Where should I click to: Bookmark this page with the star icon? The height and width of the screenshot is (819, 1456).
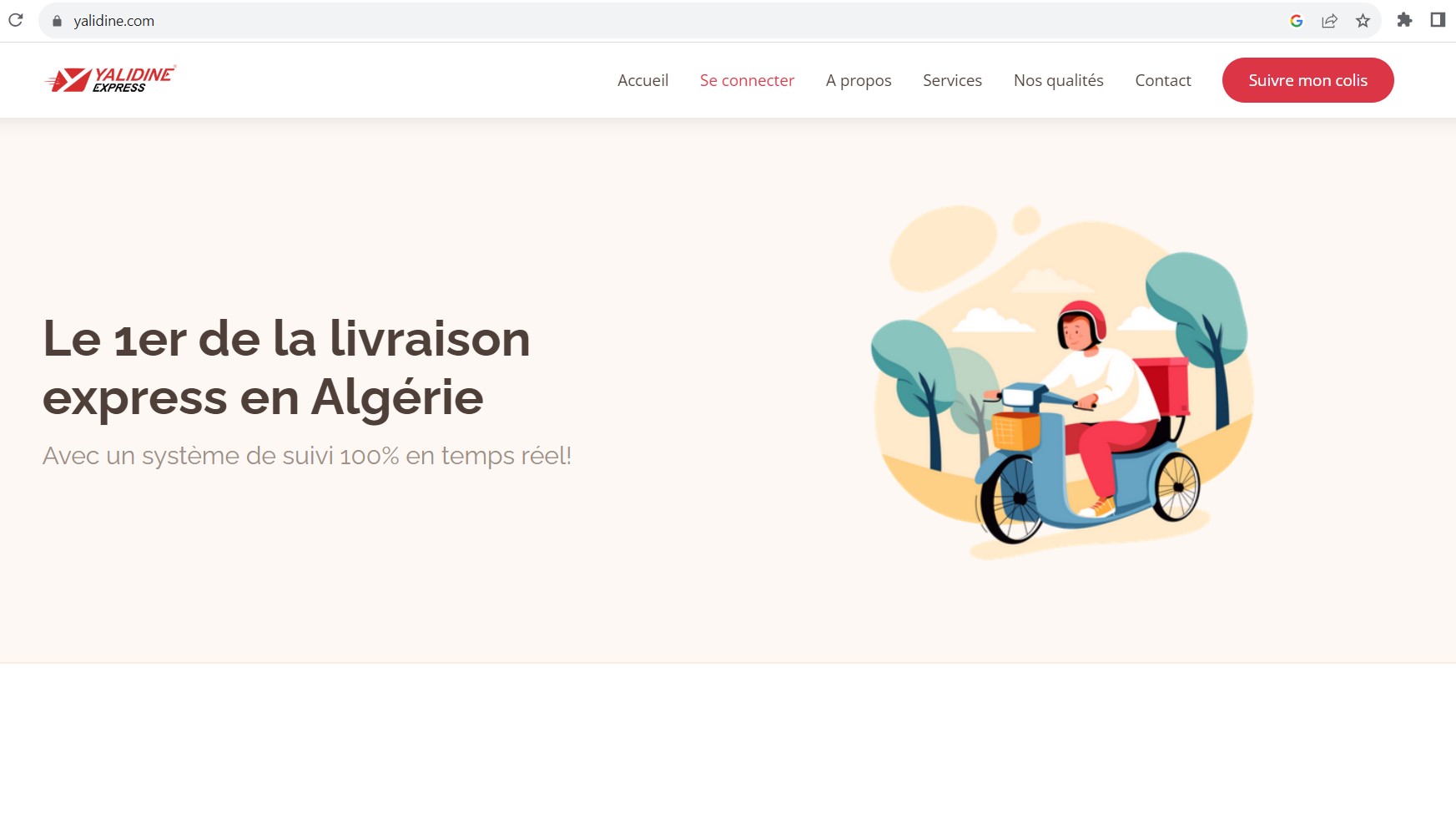[x=1363, y=21]
